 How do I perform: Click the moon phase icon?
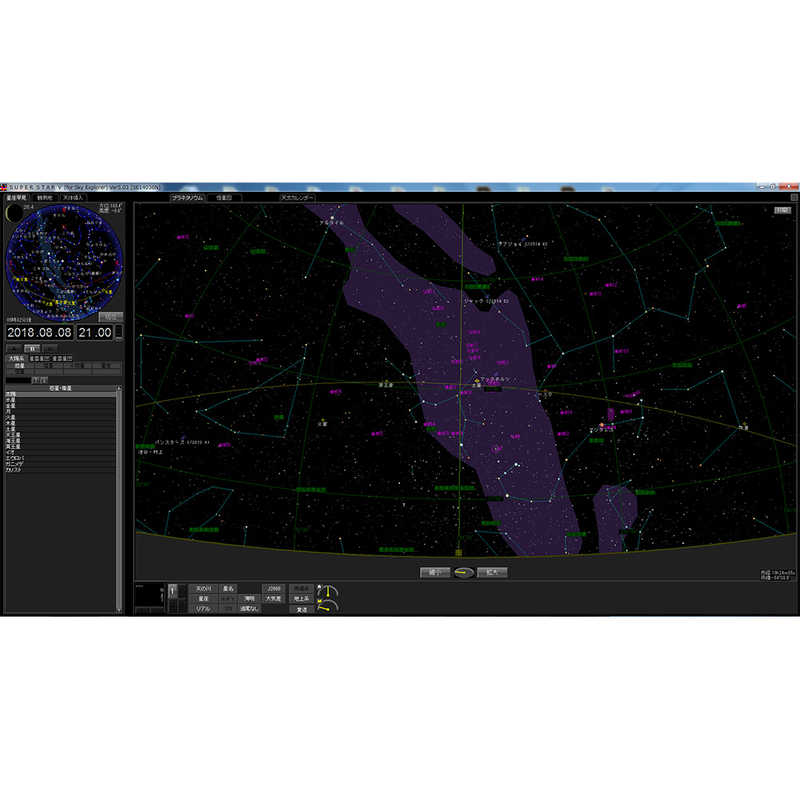[14, 213]
